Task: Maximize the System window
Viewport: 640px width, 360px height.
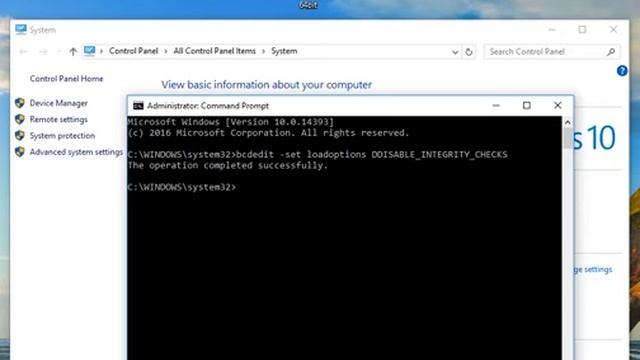Action: (x=582, y=30)
